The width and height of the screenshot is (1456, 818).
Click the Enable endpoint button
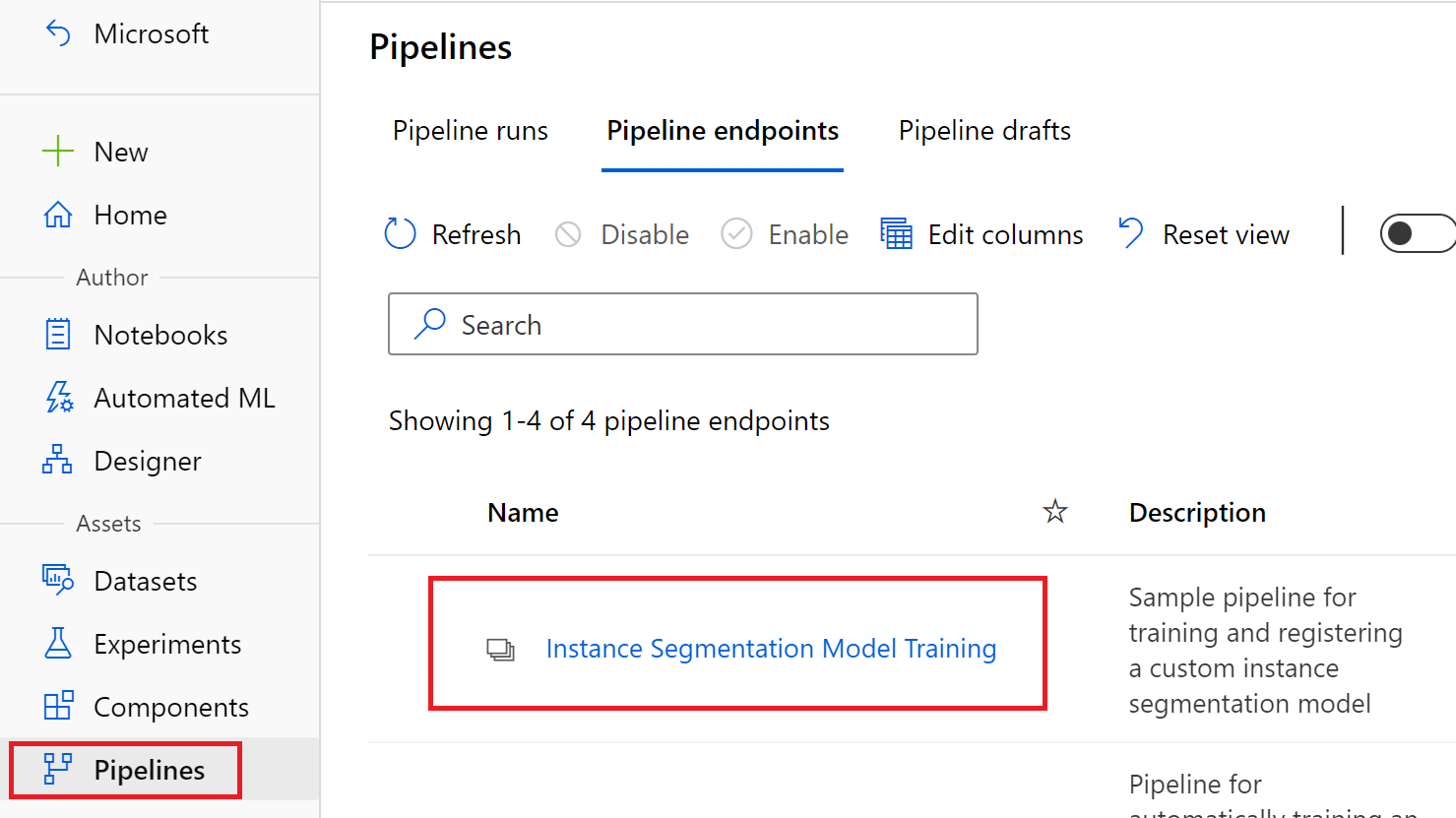point(786,234)
